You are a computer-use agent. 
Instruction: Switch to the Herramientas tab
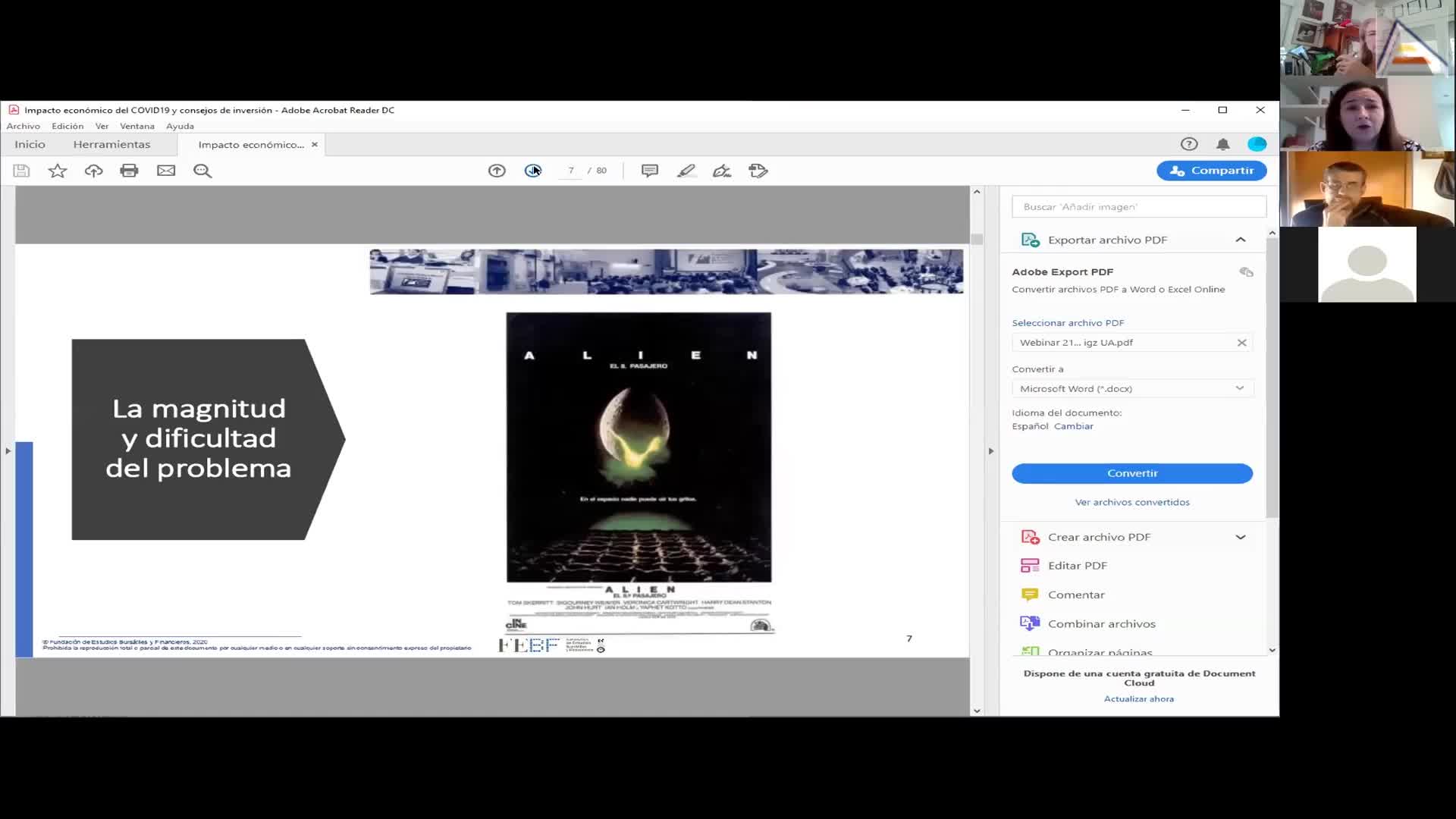coord(111,144)
